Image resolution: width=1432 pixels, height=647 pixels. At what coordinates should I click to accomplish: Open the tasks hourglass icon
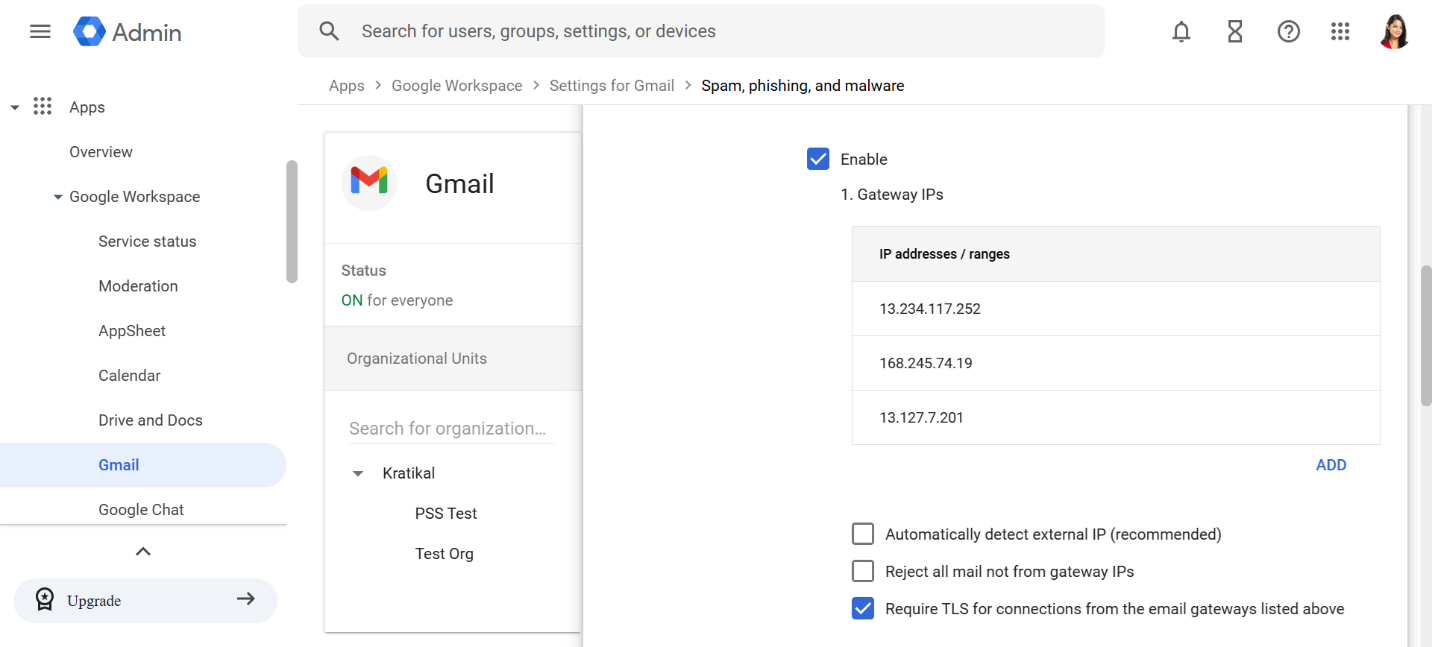coord(1235,32)
